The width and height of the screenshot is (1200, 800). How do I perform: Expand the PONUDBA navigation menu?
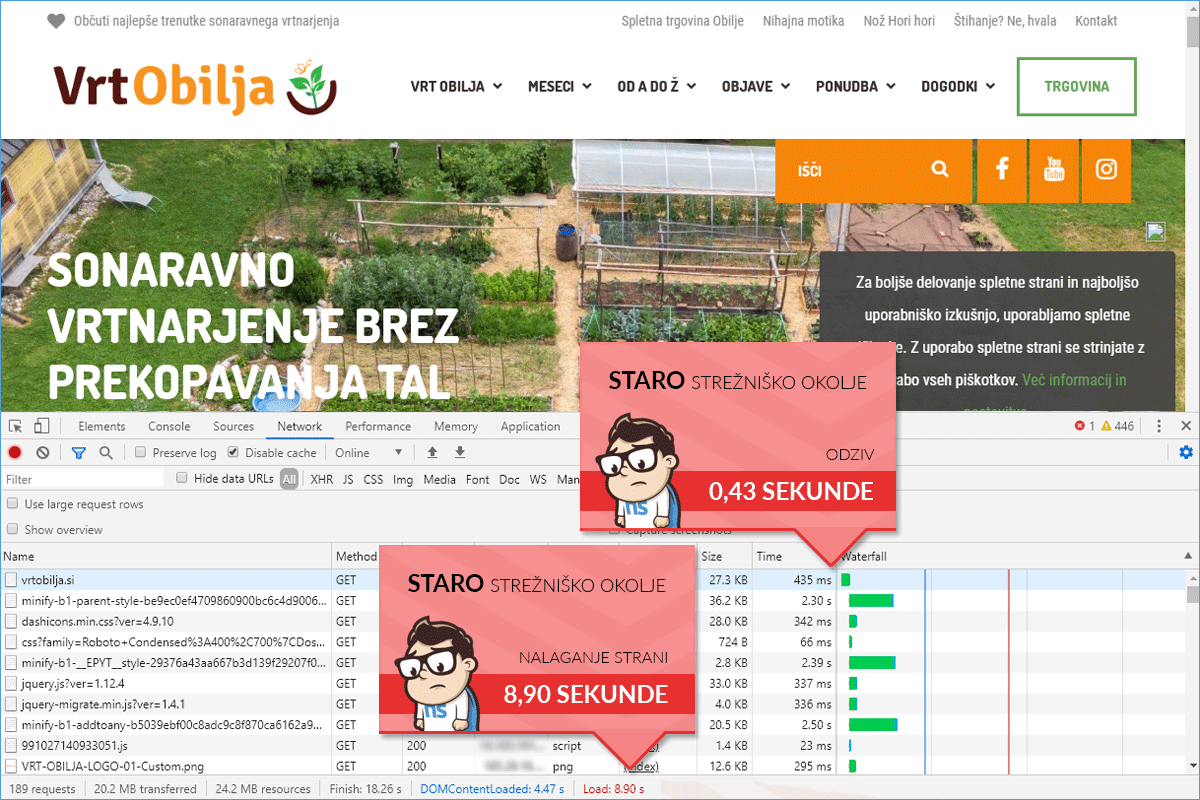pos(855,87)
